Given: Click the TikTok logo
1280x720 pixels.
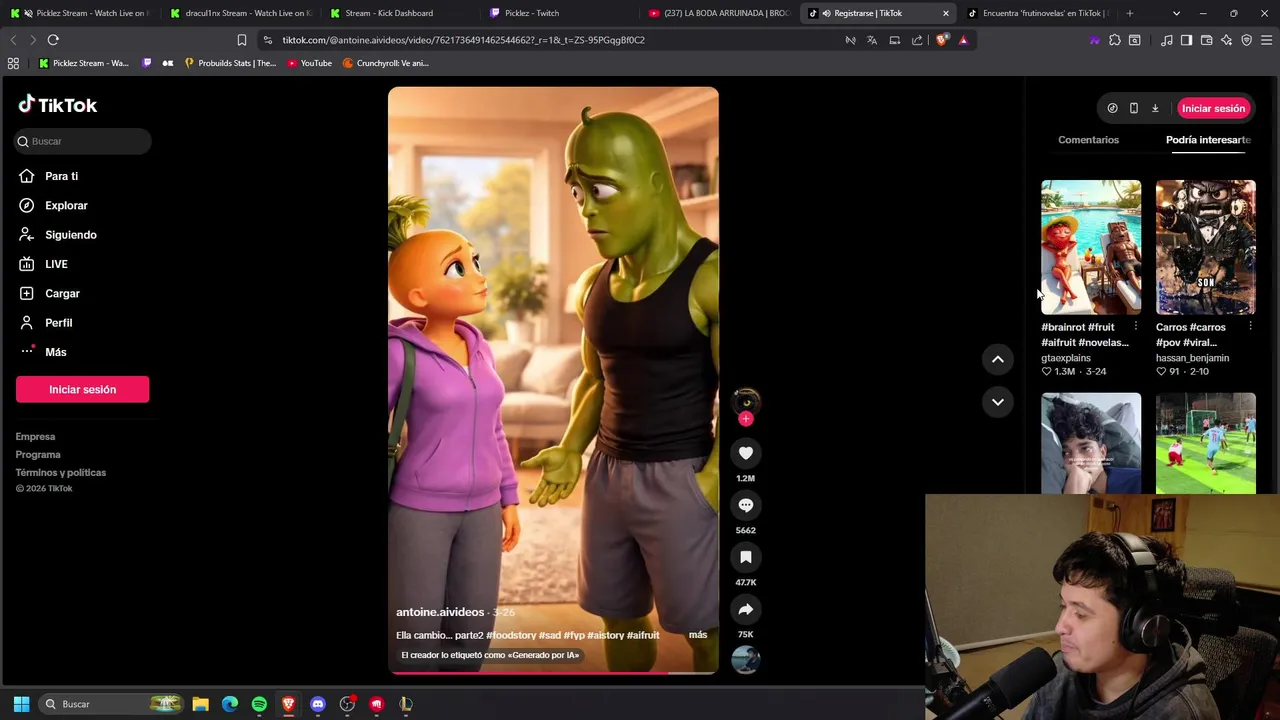Looking at the screenshot, I should [x=58, y=105].
